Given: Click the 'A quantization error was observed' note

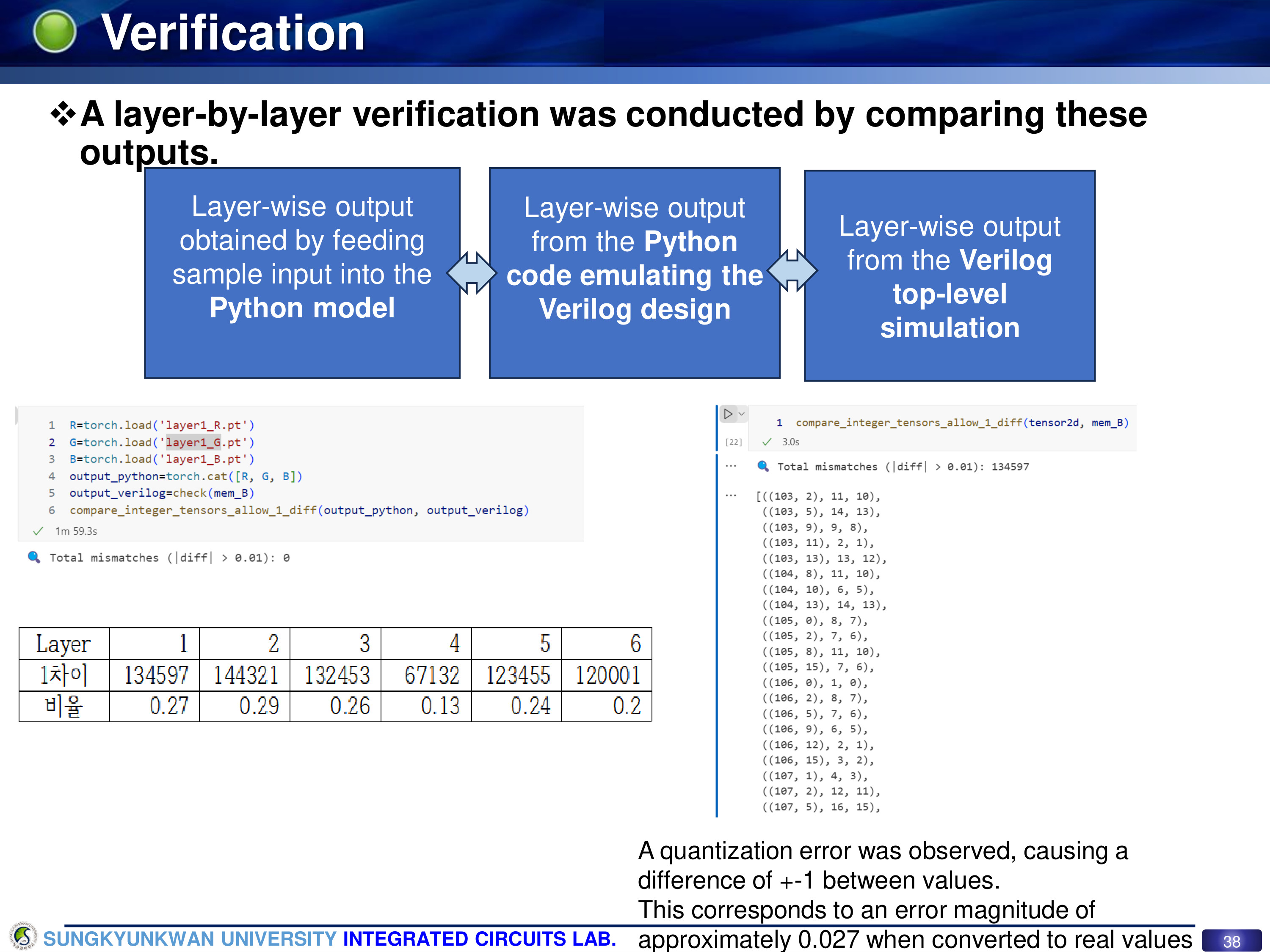Looking at the screenshot, I should 914,895.
